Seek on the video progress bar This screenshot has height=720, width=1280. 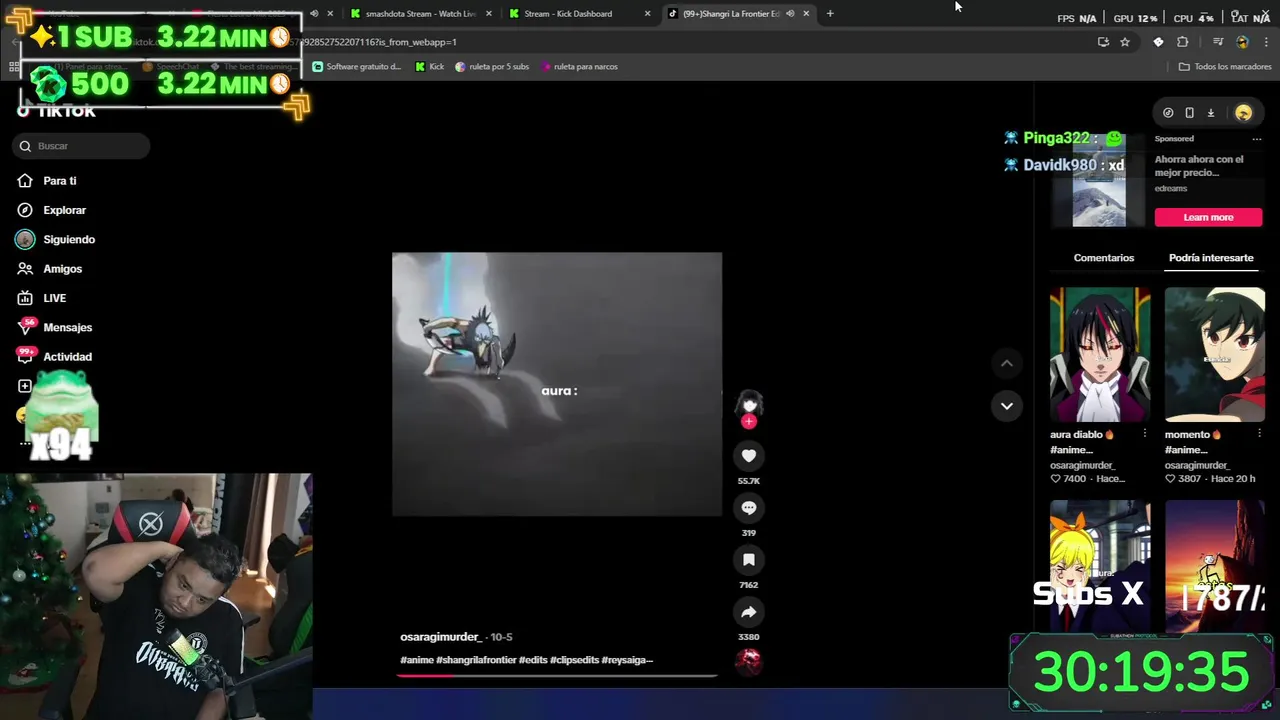[557, 675]
